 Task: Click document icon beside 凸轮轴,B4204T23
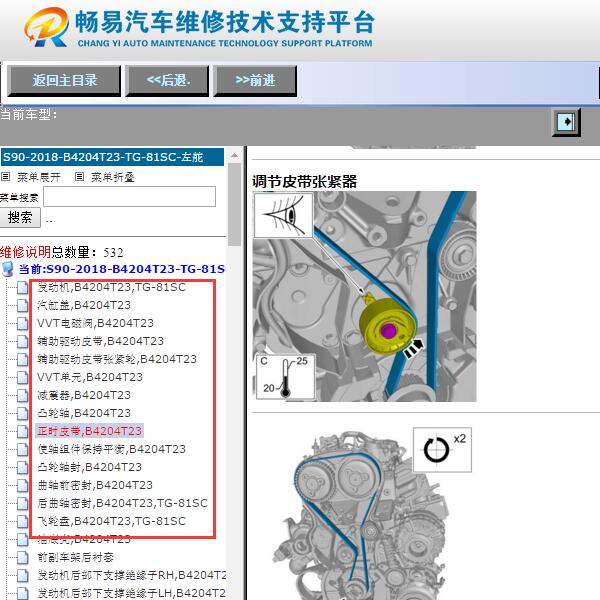click(x=23, y=413)
